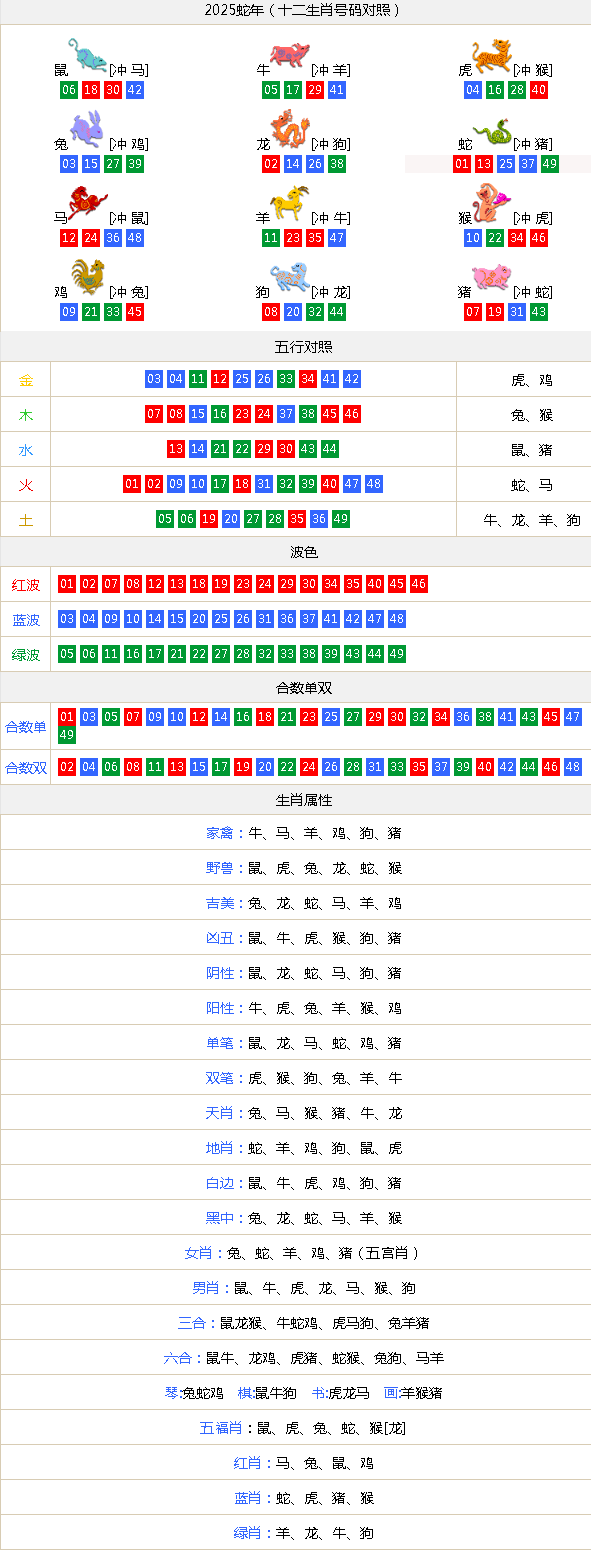Select the 五福肖 label
The height and width of the screenshot is (1551, 591).
pyautogui.click(x=221, y=1428)
